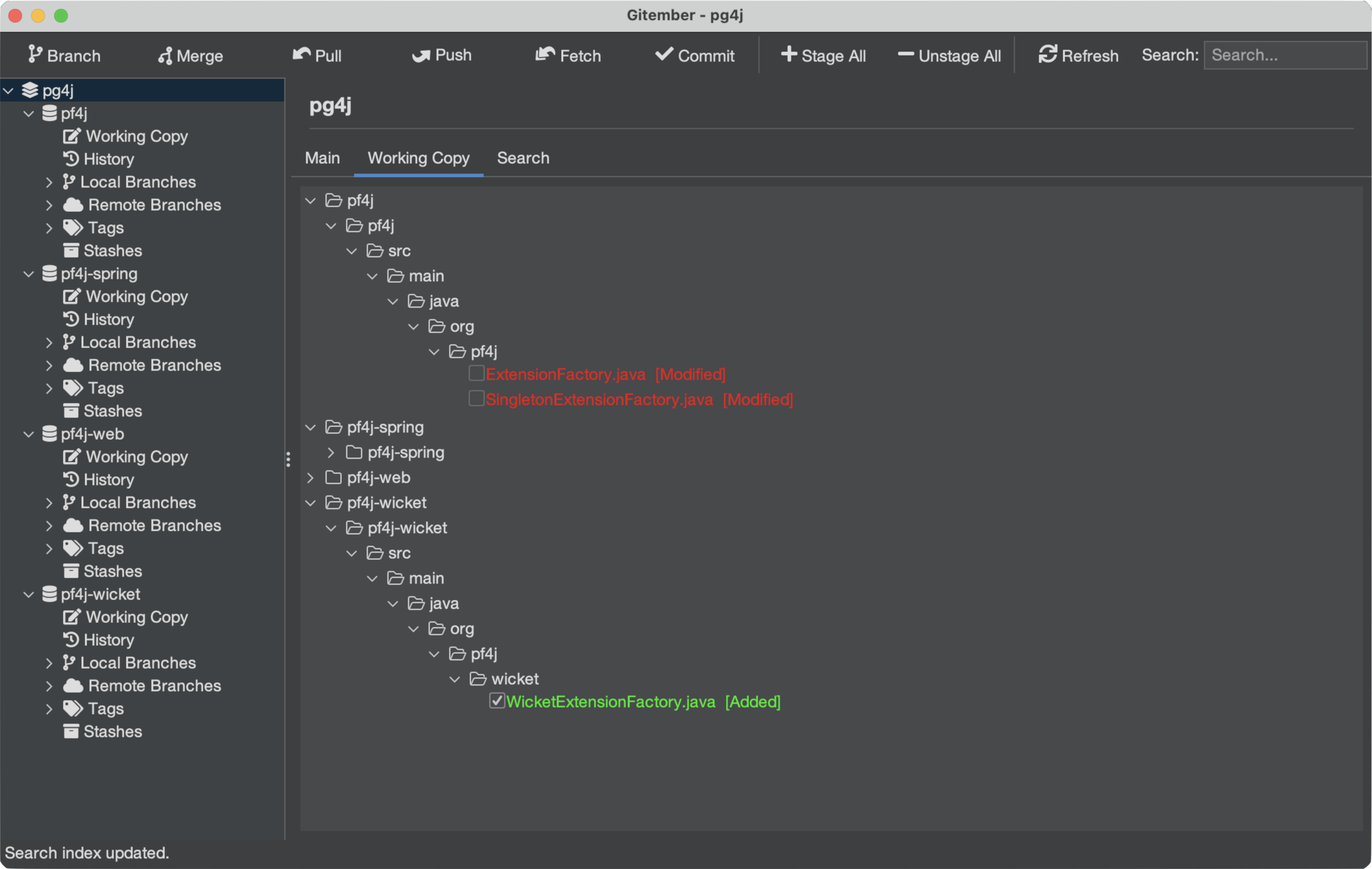Click the pg4j workspace layers icon

[30, 90]
